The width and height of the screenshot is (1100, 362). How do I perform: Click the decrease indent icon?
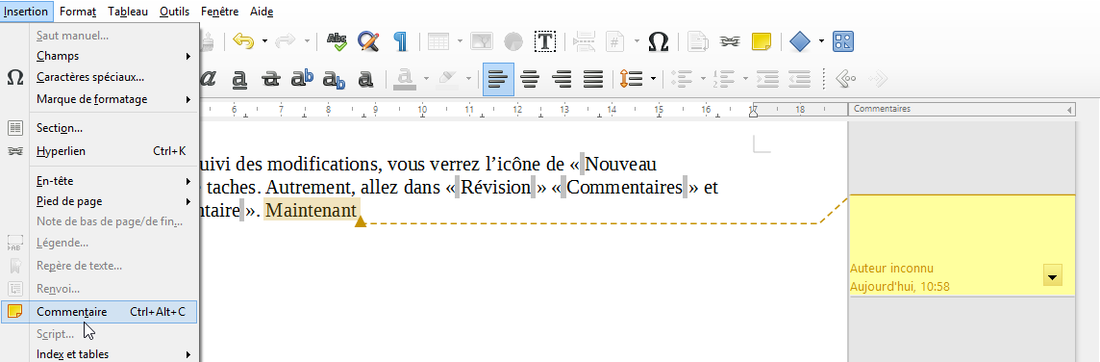point(800,79)
